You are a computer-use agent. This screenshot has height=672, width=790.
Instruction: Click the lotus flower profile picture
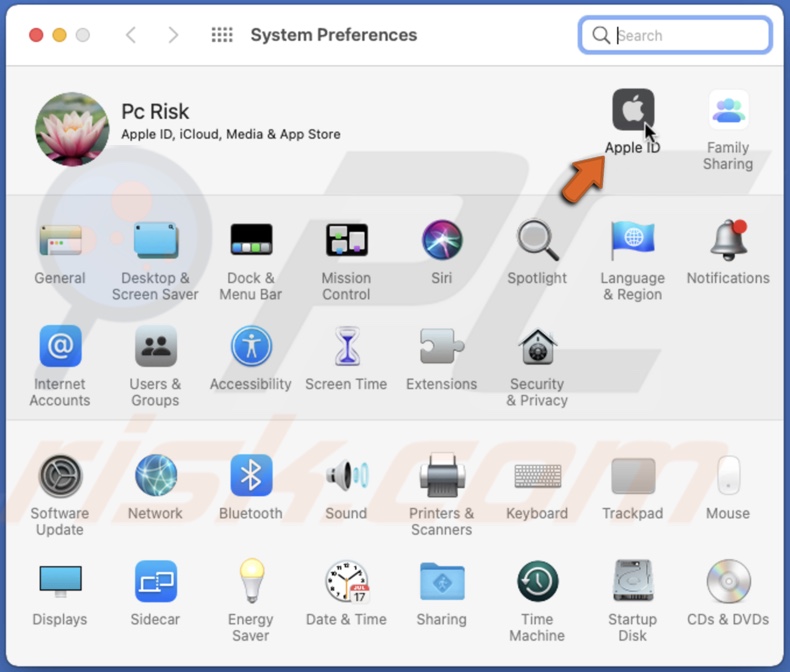[72, 129]
